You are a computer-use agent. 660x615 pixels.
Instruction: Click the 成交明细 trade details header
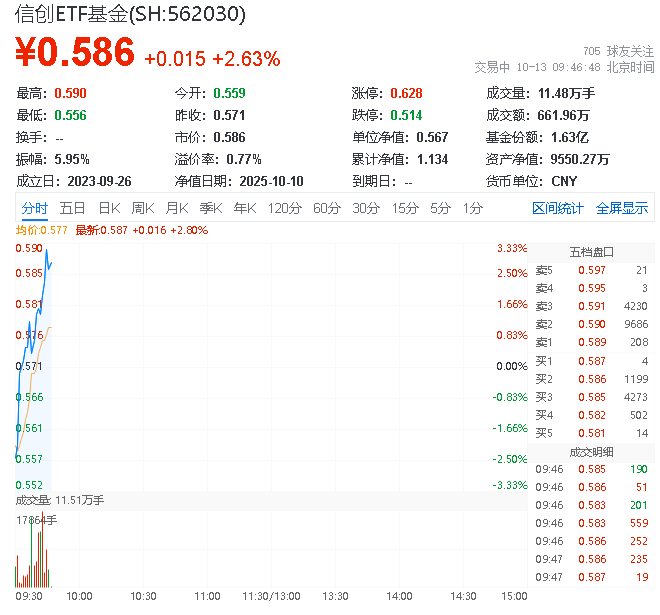click(590, 451)
